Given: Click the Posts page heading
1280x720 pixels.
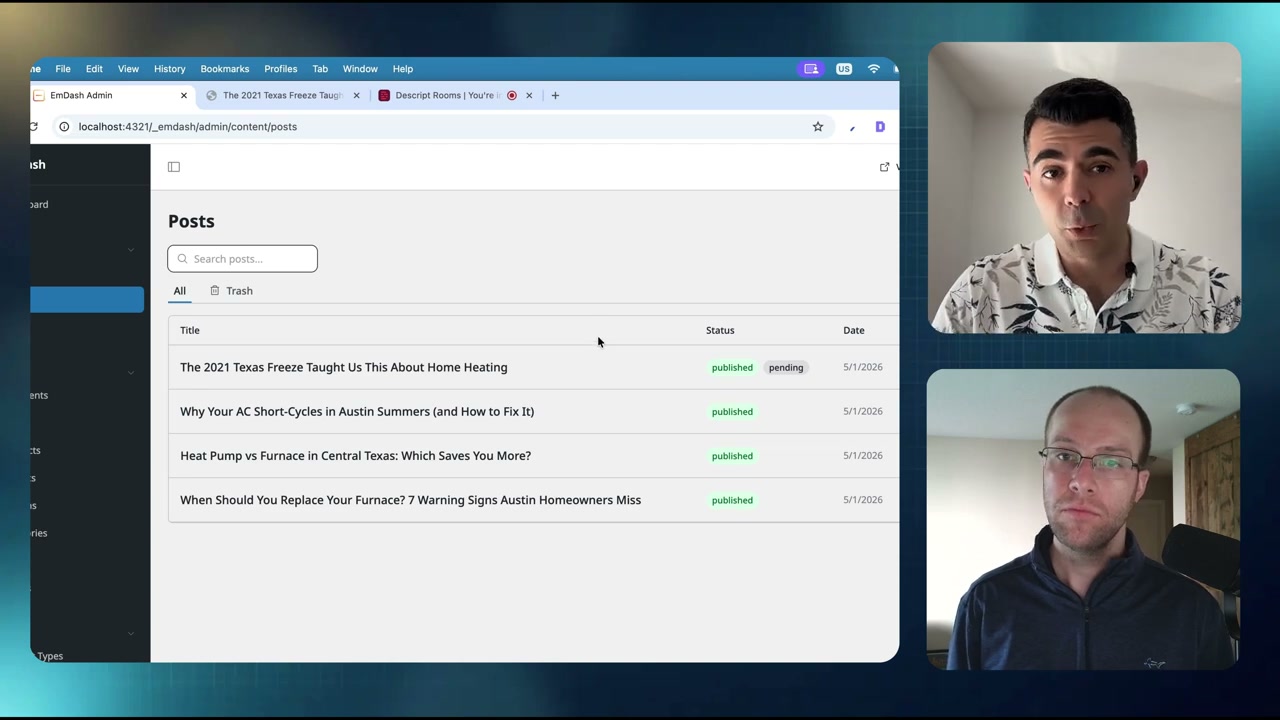Looking at the screenshot, I should [191, 221].
